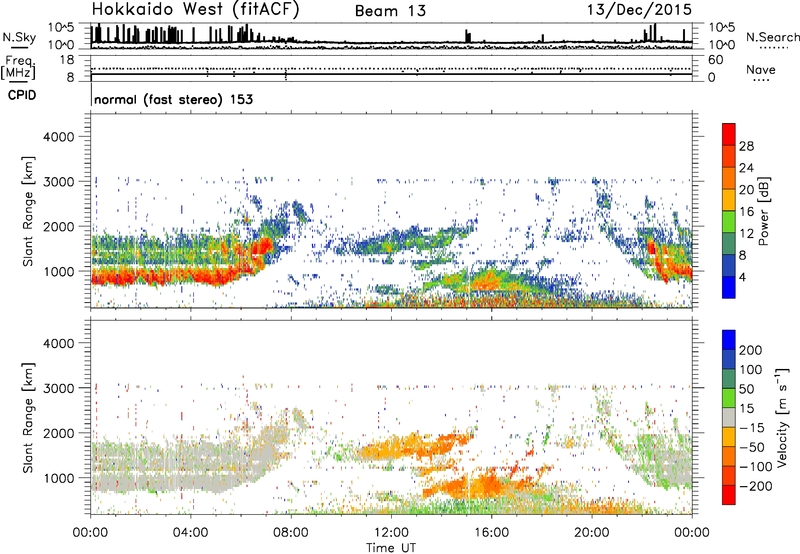Image resolution: width=800 pixels, height=554 pixels.
Task: Click the '3000' tick in Velocity panel
Action: [58, 388]
